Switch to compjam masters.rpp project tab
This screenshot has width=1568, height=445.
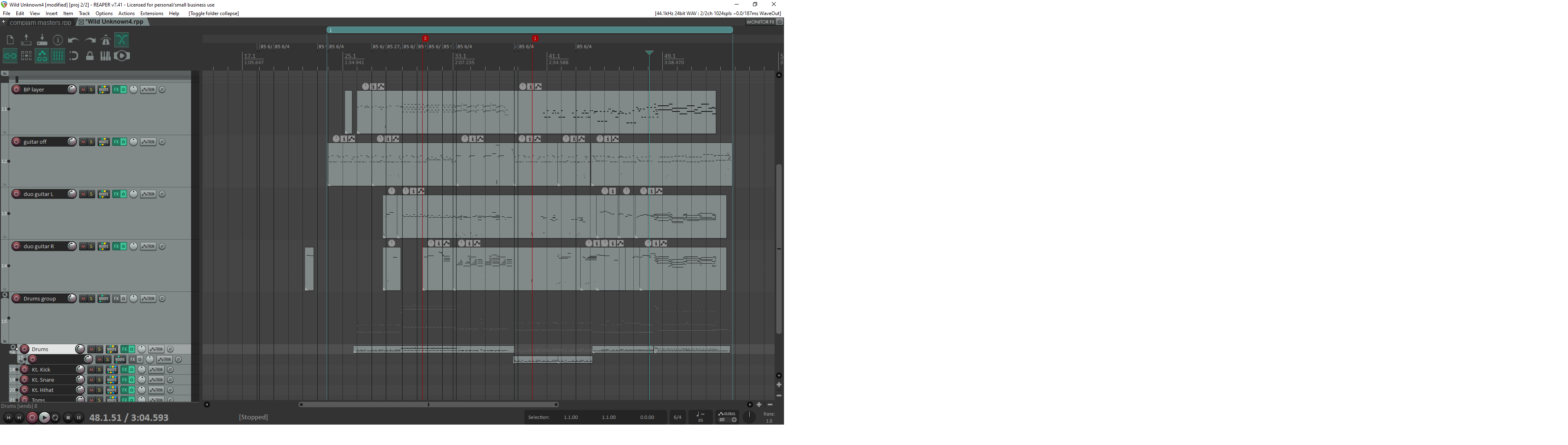[40, 22]
